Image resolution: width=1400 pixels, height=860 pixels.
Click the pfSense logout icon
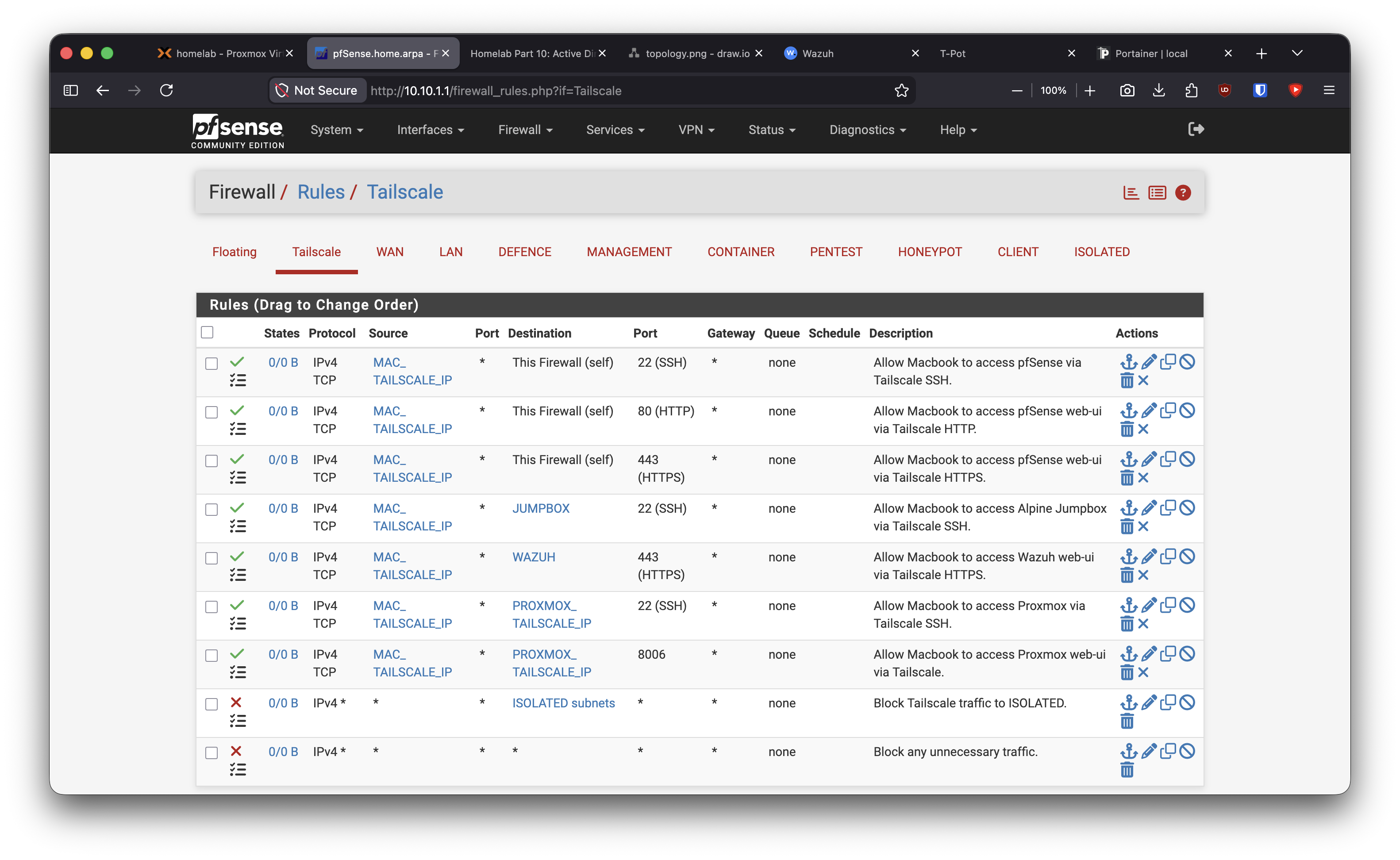click(x=1196, y=129)
